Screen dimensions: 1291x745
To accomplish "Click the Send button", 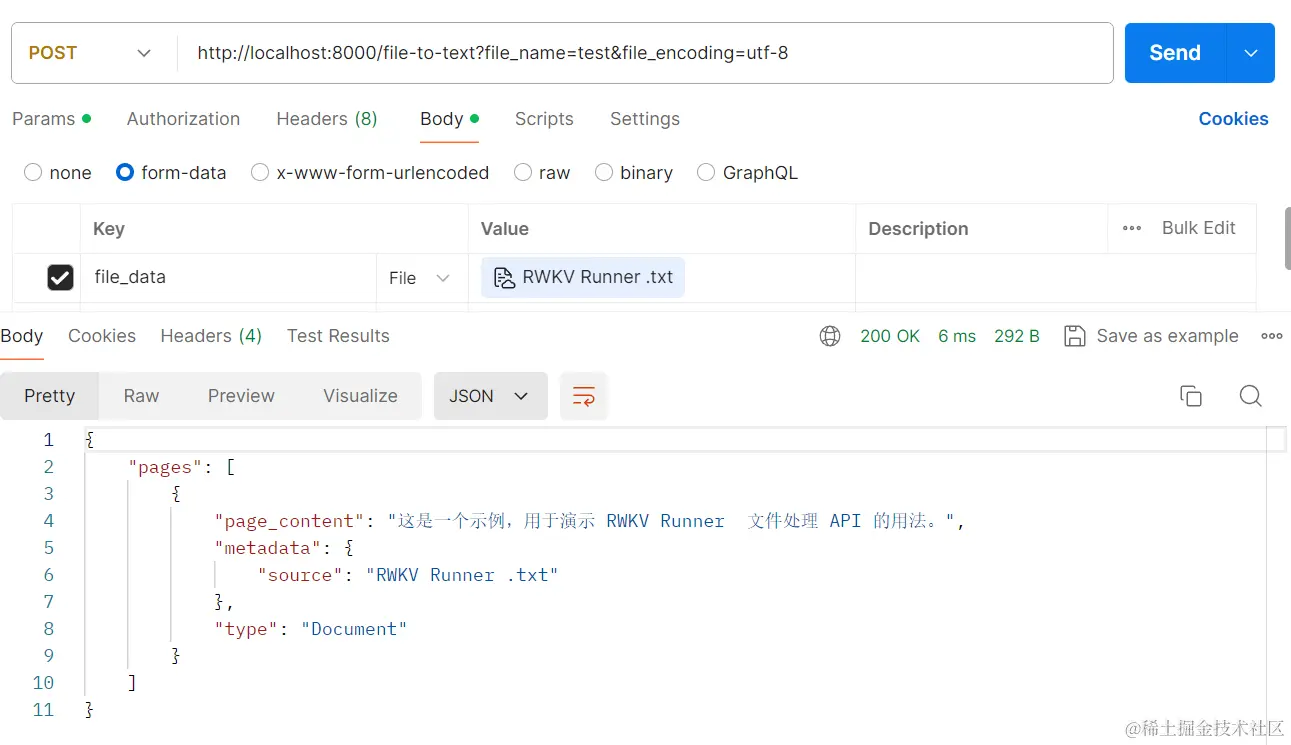I will [1173, 52].
